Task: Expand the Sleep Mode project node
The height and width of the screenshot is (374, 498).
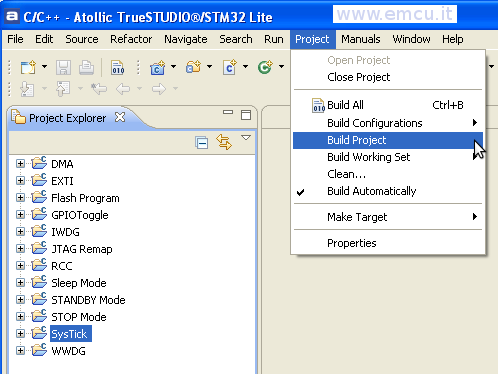Action: coord(20,283)
